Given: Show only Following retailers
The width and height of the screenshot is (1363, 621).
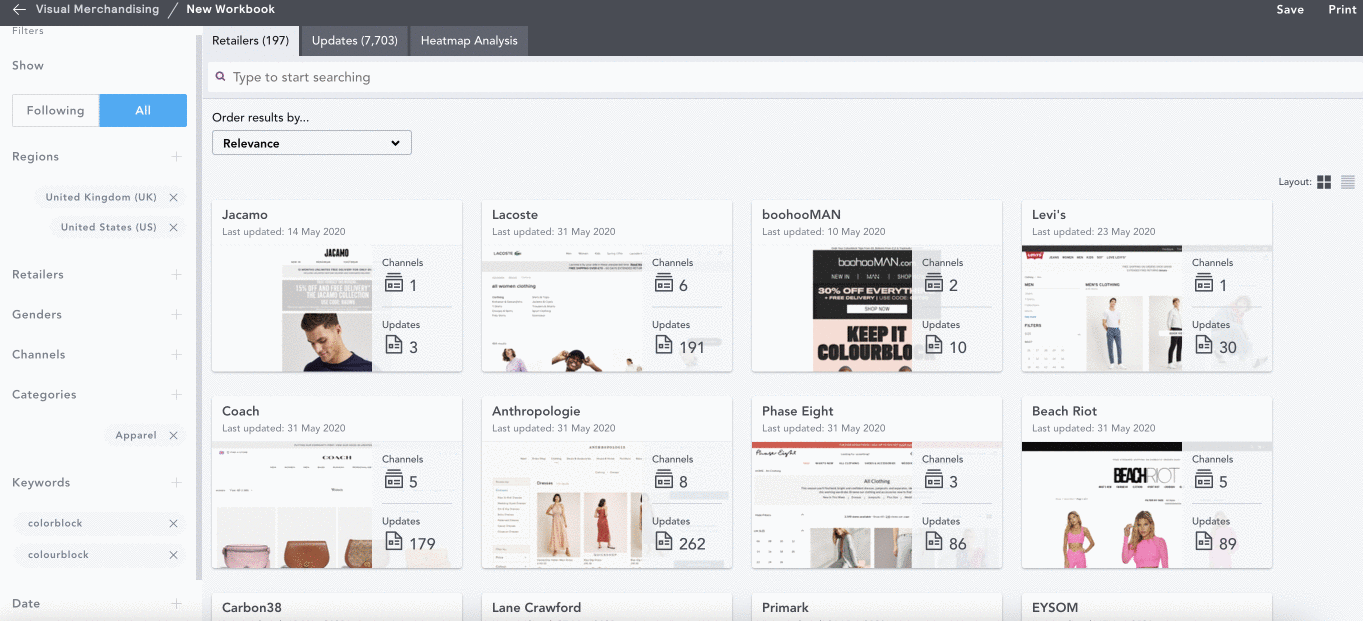Looking at the screenshot, I should [56, 110].
